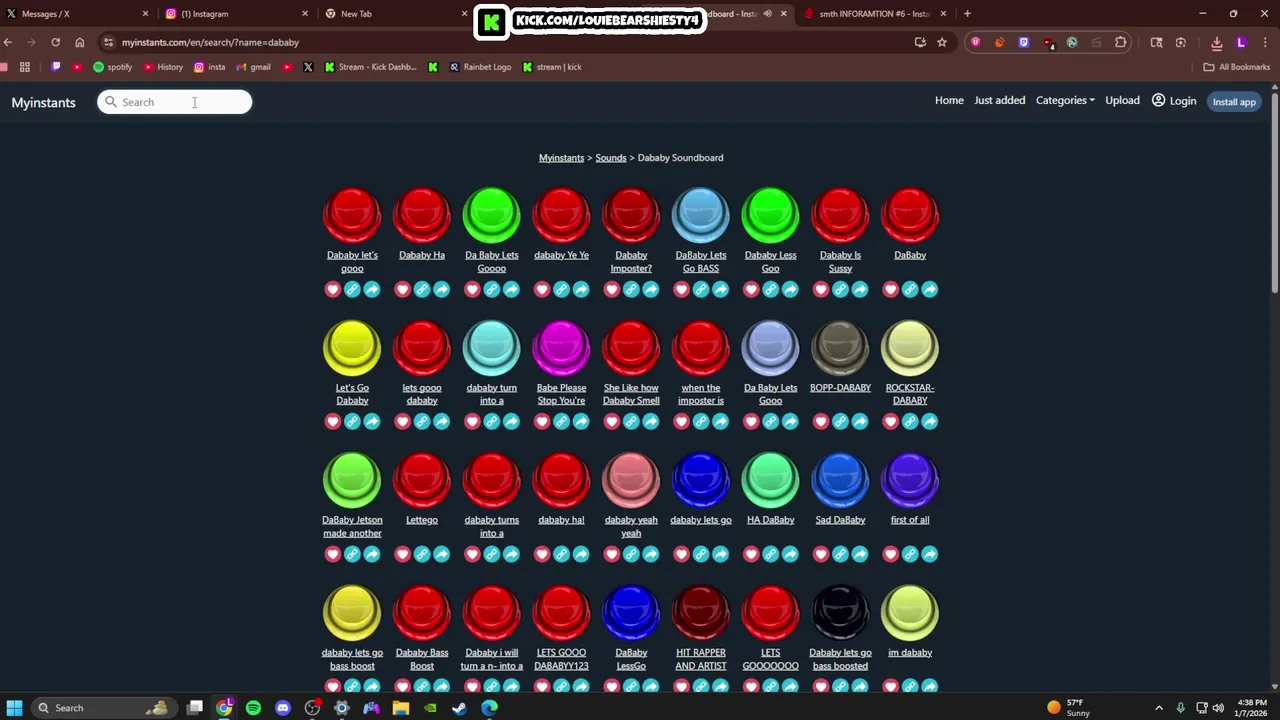Toggle heart under 'Let's Go Dababy'
The width and height of the screenshot is (1280, 720).
333,421
